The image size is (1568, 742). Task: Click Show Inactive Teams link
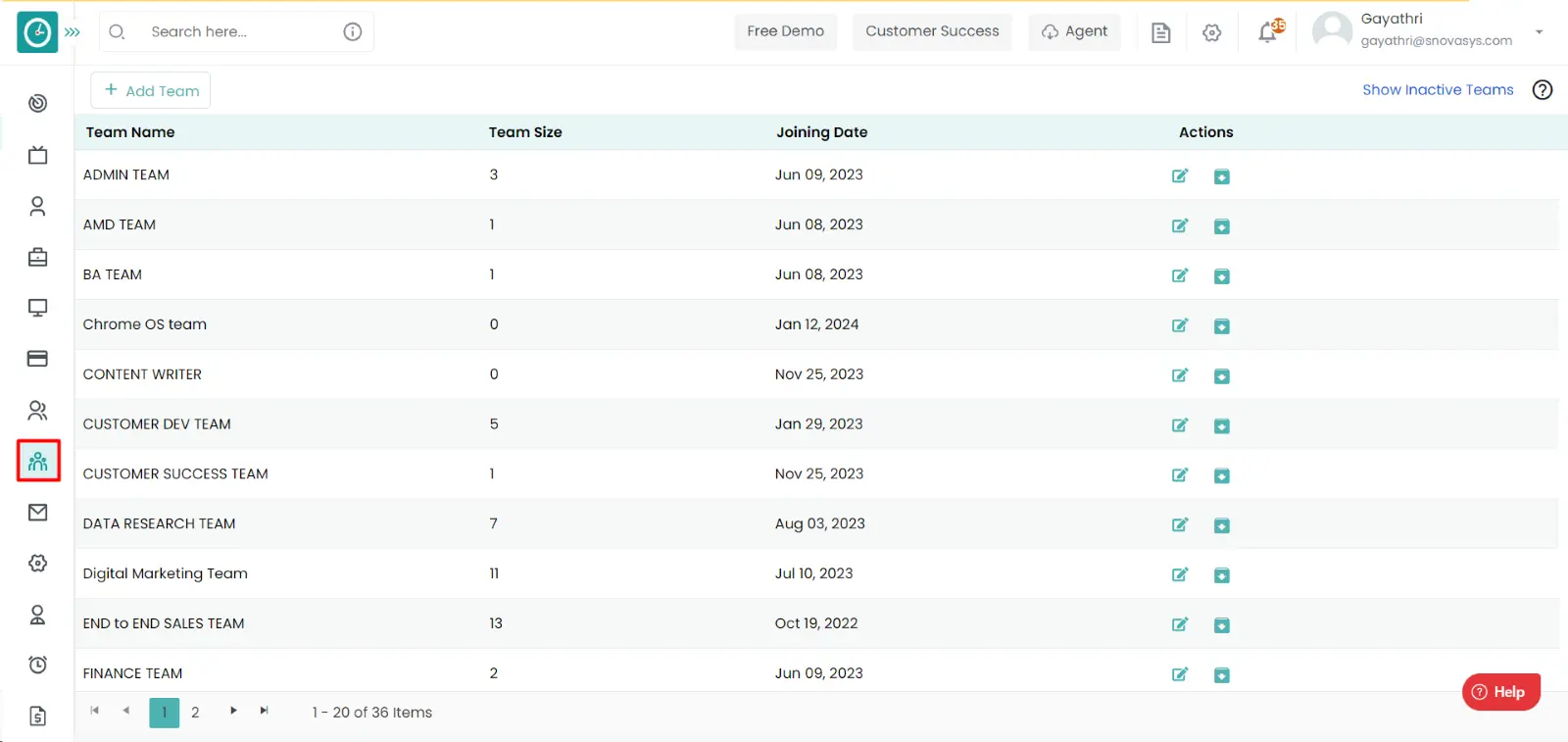tap(1438, 90)
